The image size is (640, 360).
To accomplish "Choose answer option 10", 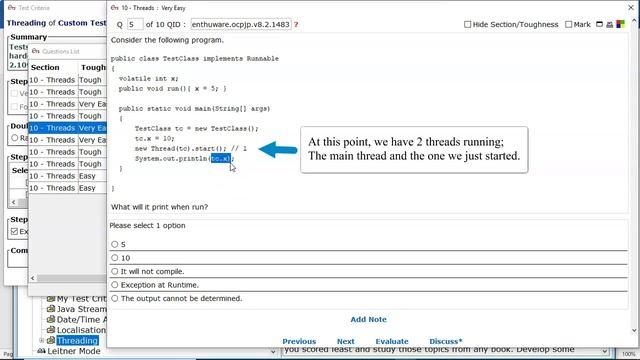I will coord(115,258).
